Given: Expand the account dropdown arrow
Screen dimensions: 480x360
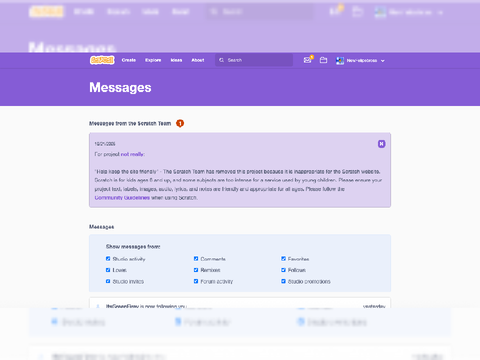Looking at the screenshot, I should pyautogui.click(x=383, y=61).
